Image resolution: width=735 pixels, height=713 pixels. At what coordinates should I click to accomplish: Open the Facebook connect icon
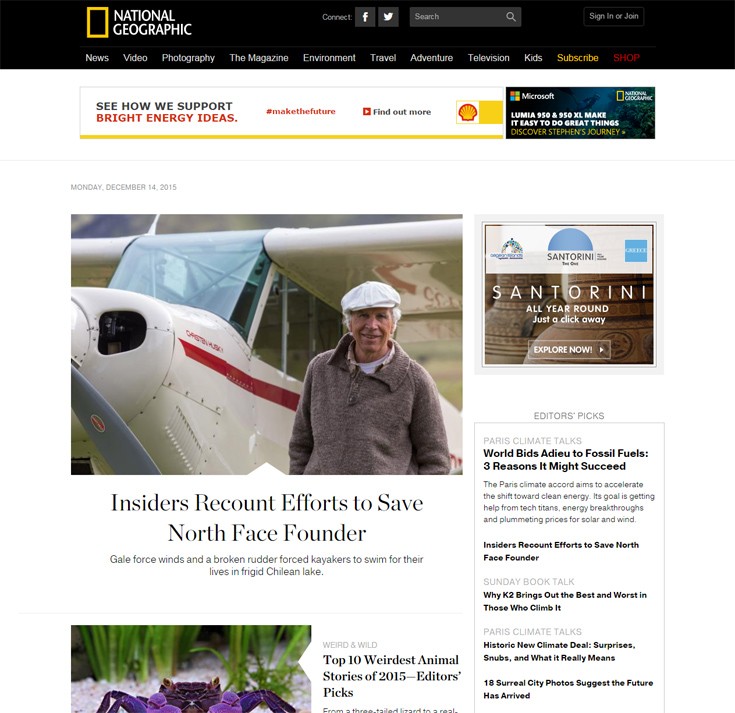[x=365, y=17]
